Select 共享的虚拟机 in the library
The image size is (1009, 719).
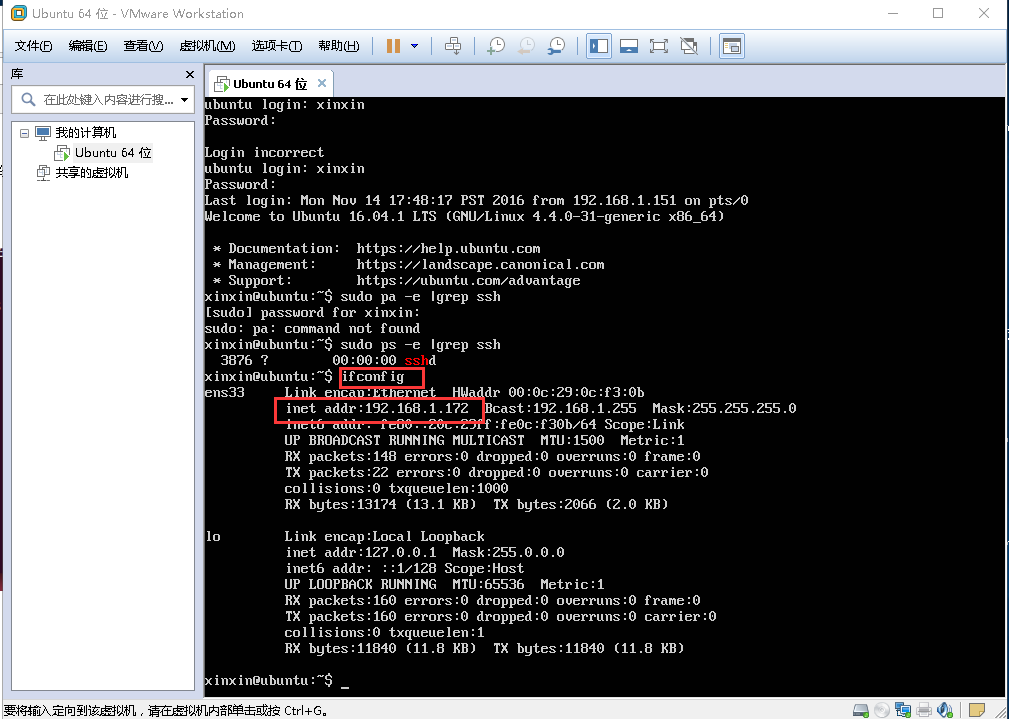click(x=91, y=173)
